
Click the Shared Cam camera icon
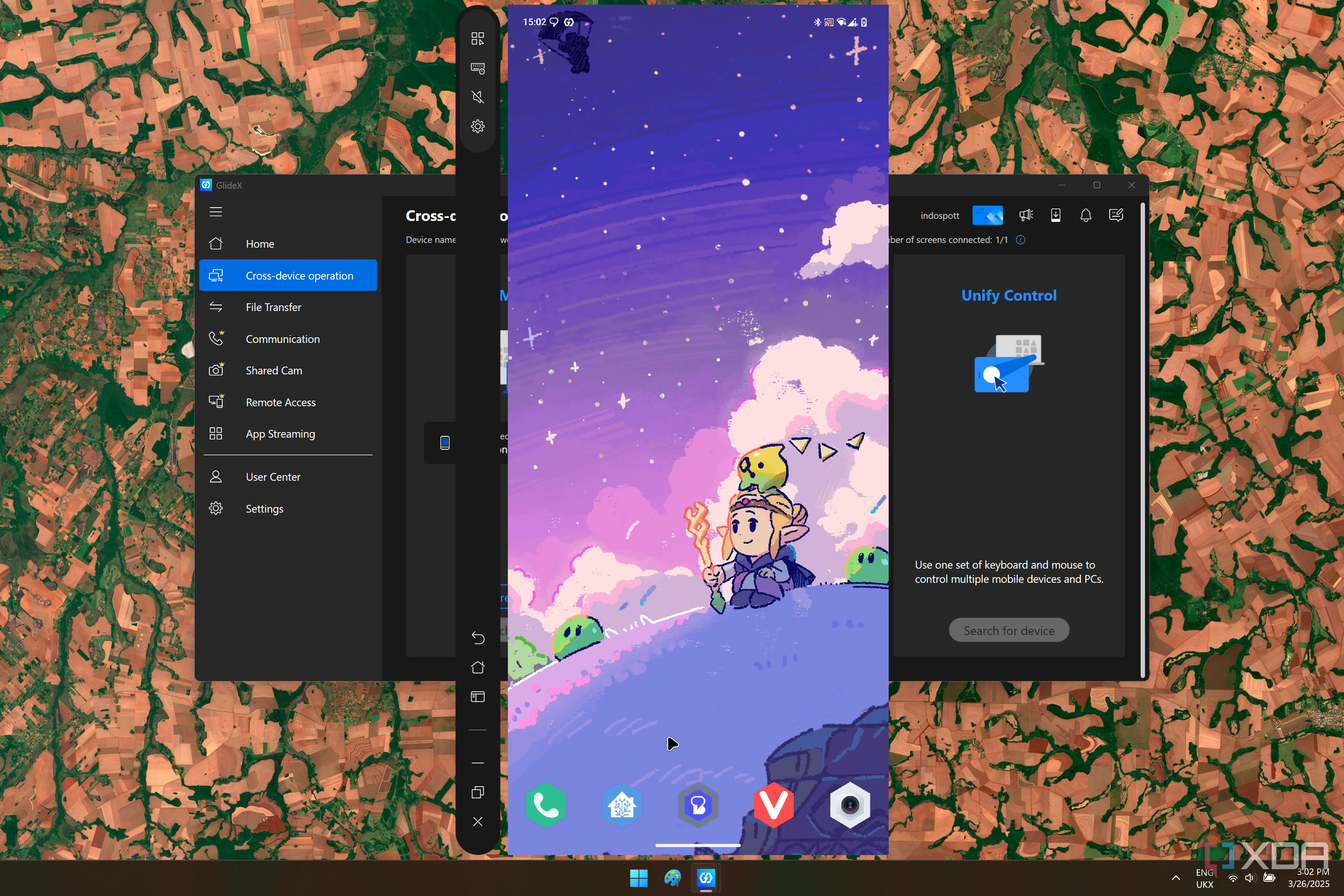[216, 370]
